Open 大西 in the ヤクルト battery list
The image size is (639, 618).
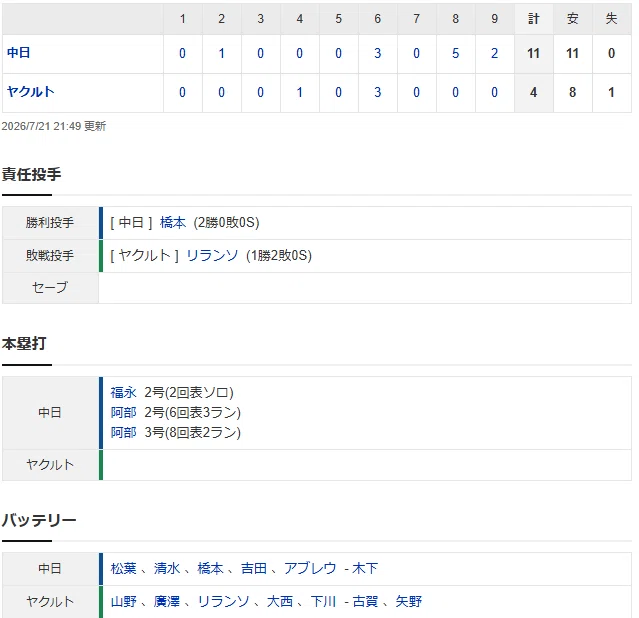tap(280, 601)
